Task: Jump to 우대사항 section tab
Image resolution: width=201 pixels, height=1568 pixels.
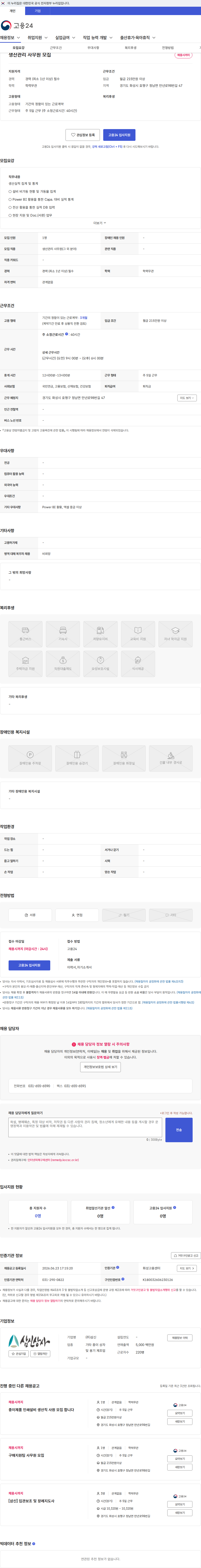Action: [93, 47]
